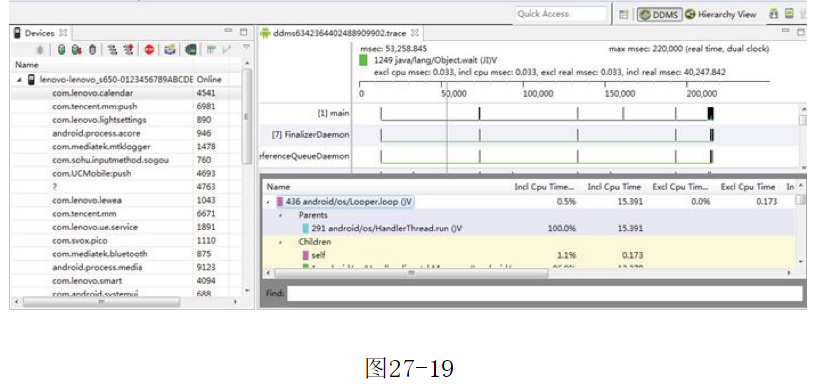Click the Quick Access search box
Image resolution: width=831 pixels, height=384 pixels.
pos(561,14)
